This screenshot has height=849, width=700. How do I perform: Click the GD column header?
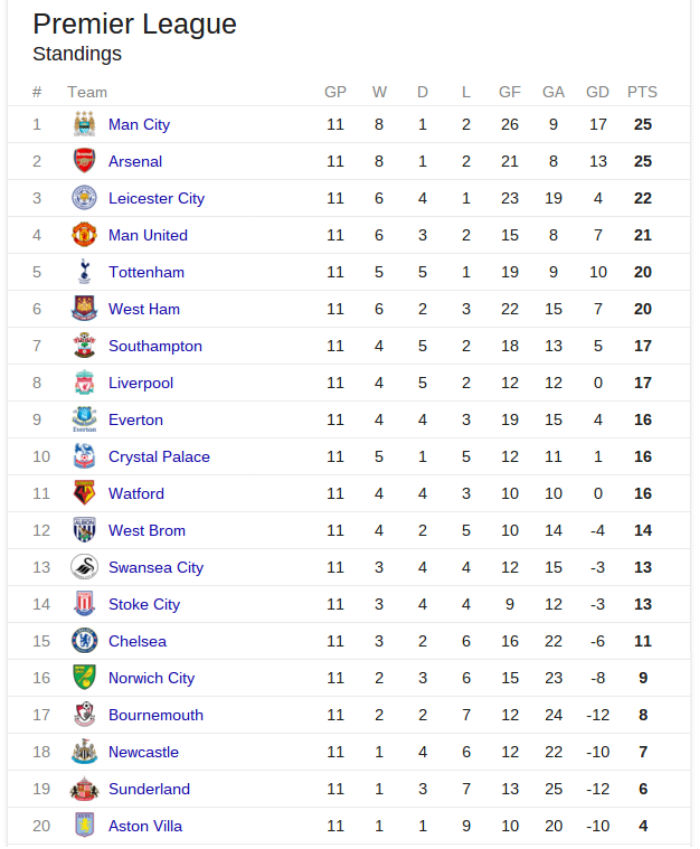coord(597,92)
